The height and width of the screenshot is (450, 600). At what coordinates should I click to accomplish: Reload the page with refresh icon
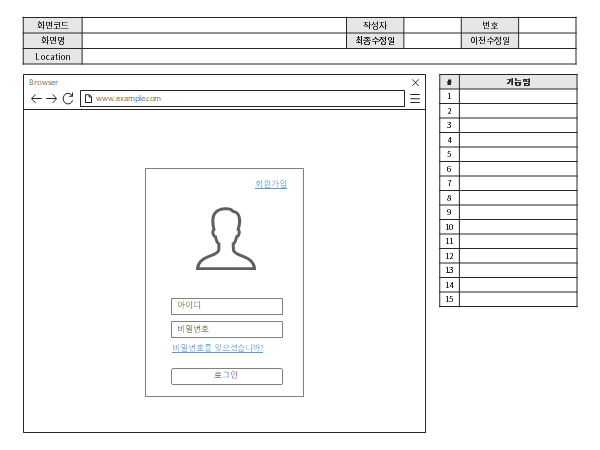pyautogui.click(x=68, y=98)
